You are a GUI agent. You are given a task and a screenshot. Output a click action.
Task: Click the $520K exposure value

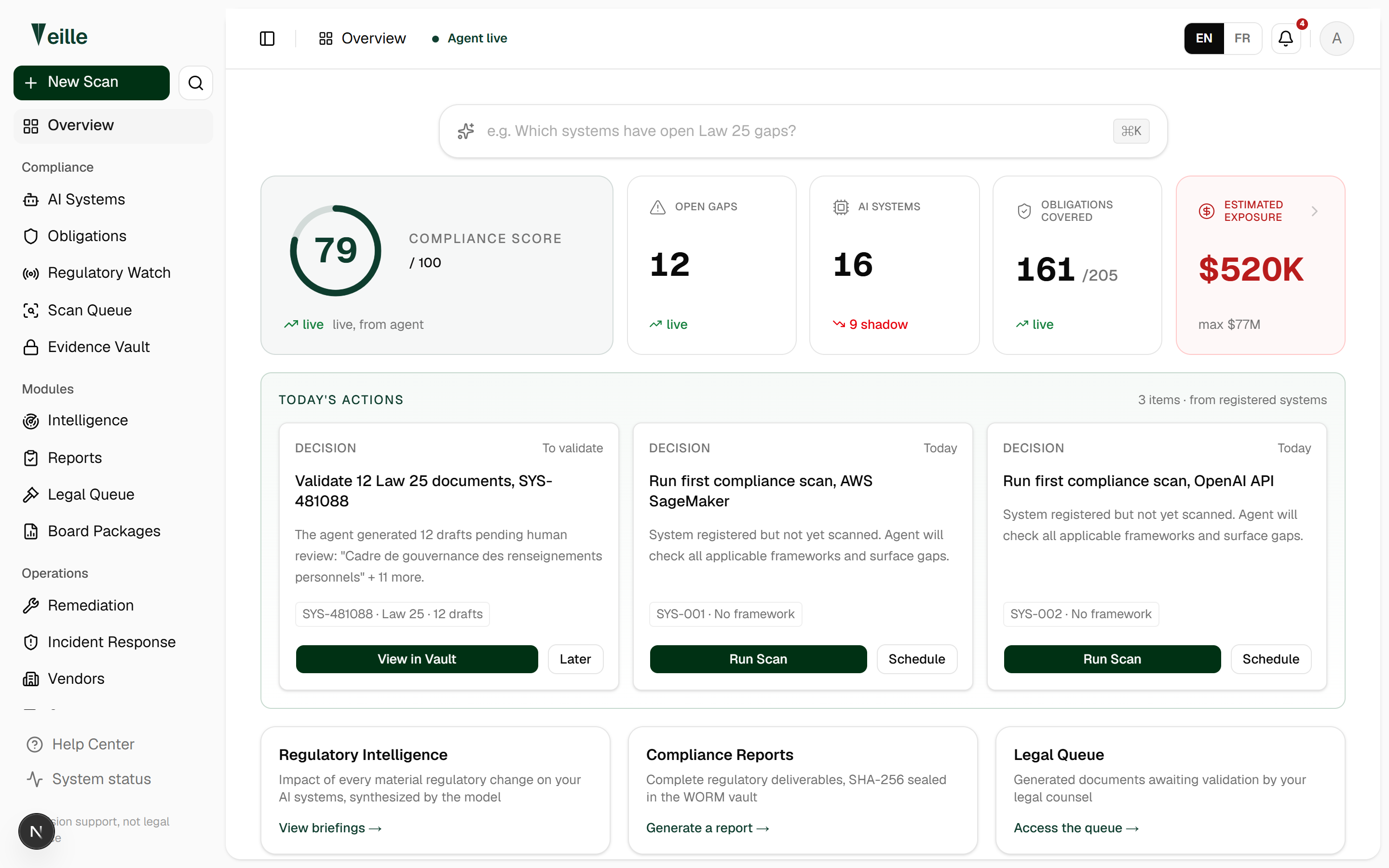[1251, 269]
